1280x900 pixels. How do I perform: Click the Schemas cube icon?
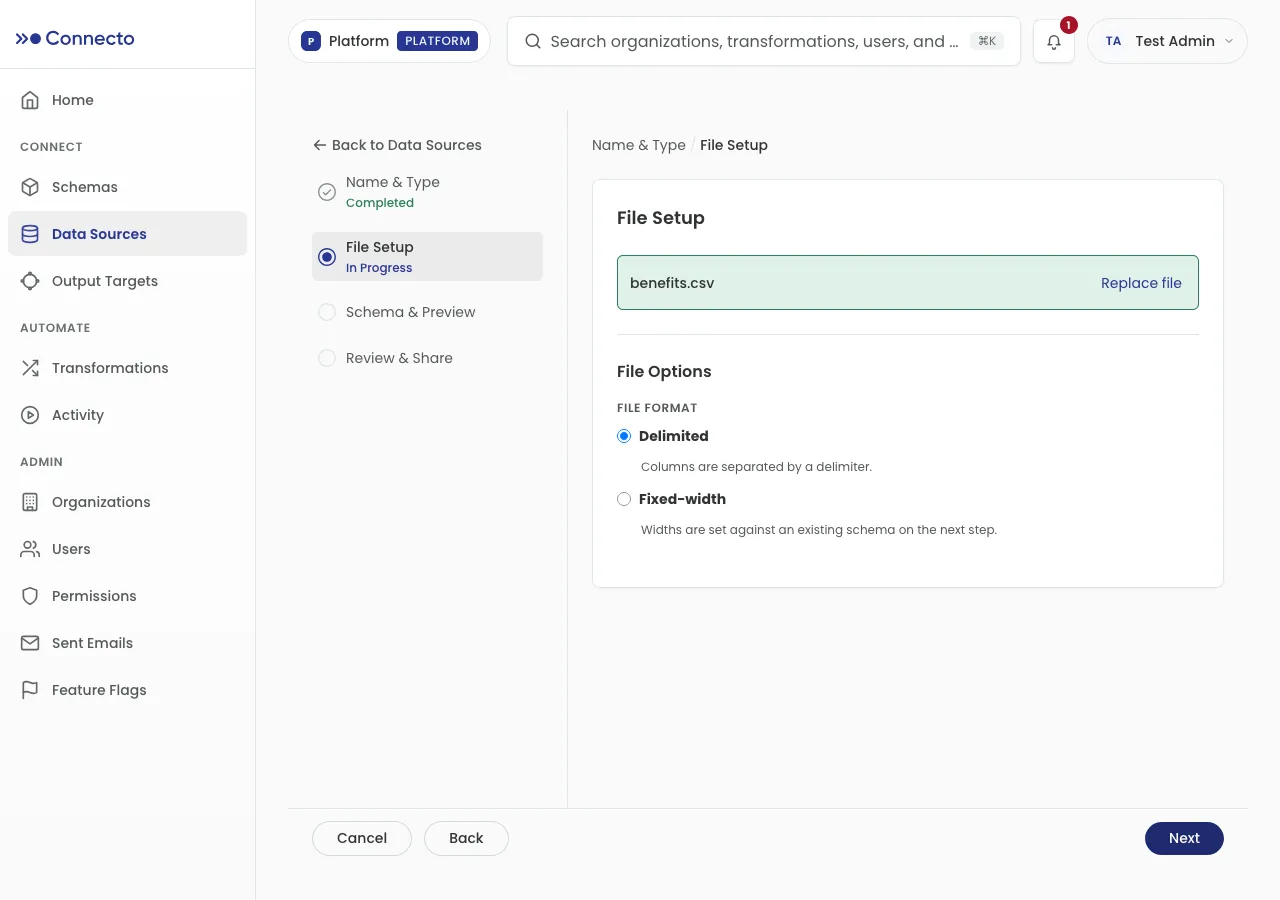[30, 187]
